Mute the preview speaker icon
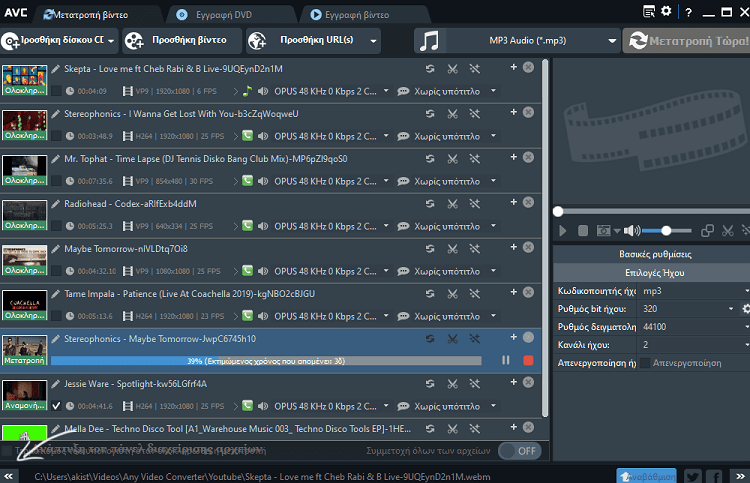 pos(631,231)
